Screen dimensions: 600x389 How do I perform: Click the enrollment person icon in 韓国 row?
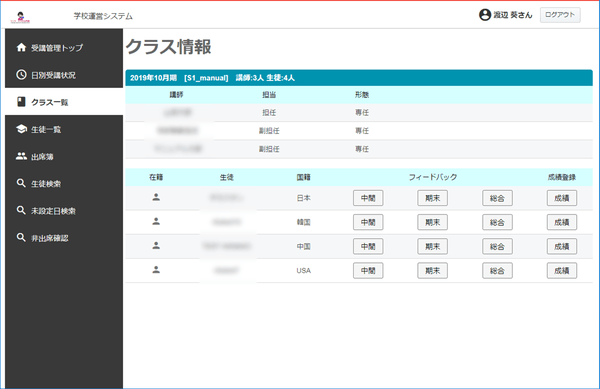pos(156,221)
